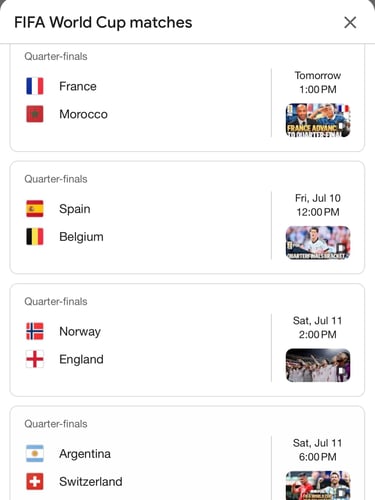Click the Spain flag icon
375x500 pixels.
[35, 209]
